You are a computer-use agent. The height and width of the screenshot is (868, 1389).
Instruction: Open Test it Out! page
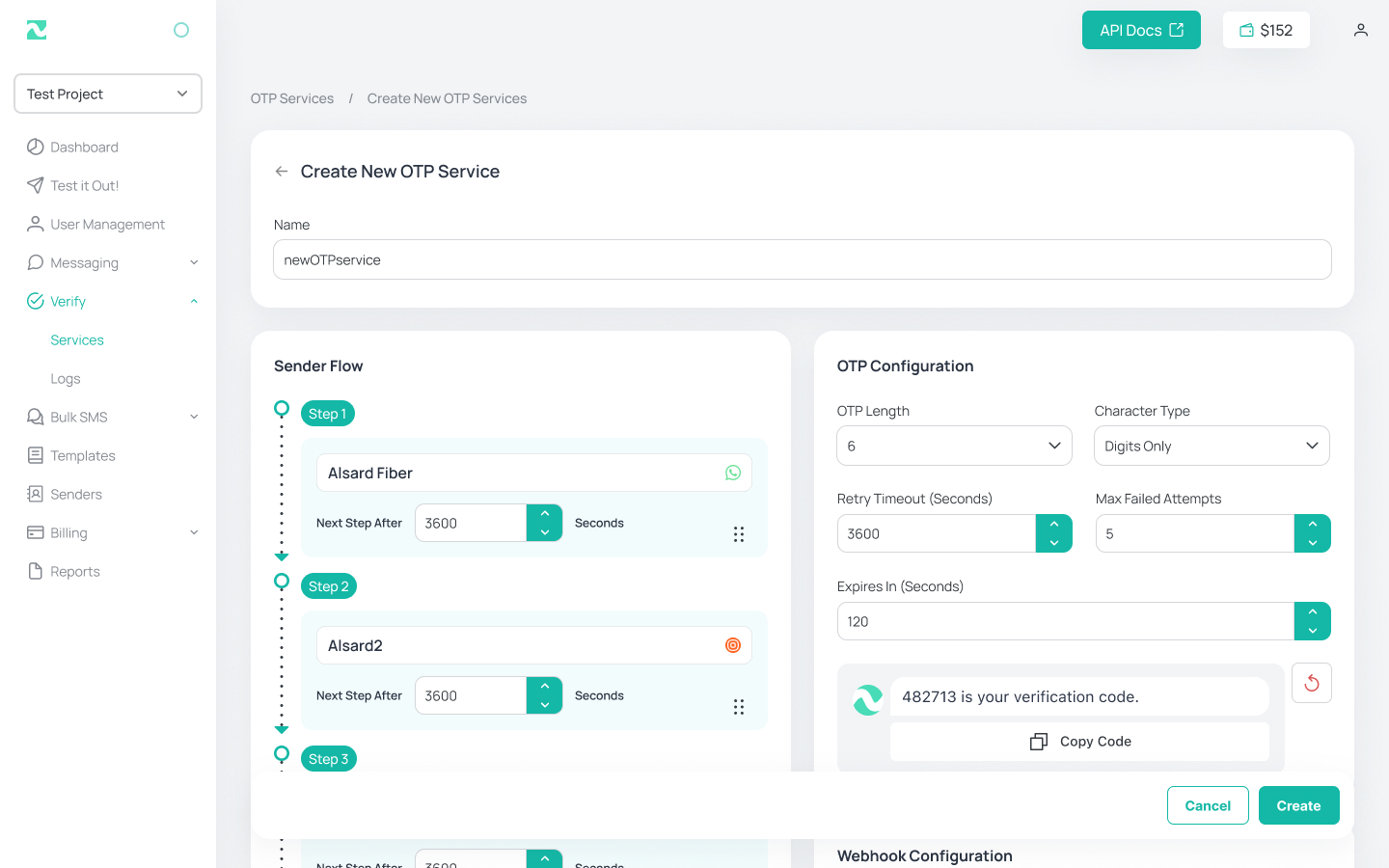click(x=85, y=185)
